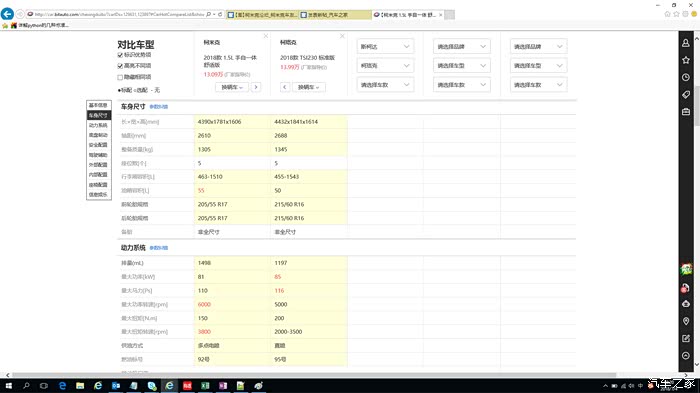Click the browser back arrow button
The image size is (700, 393).
[7, 14]
